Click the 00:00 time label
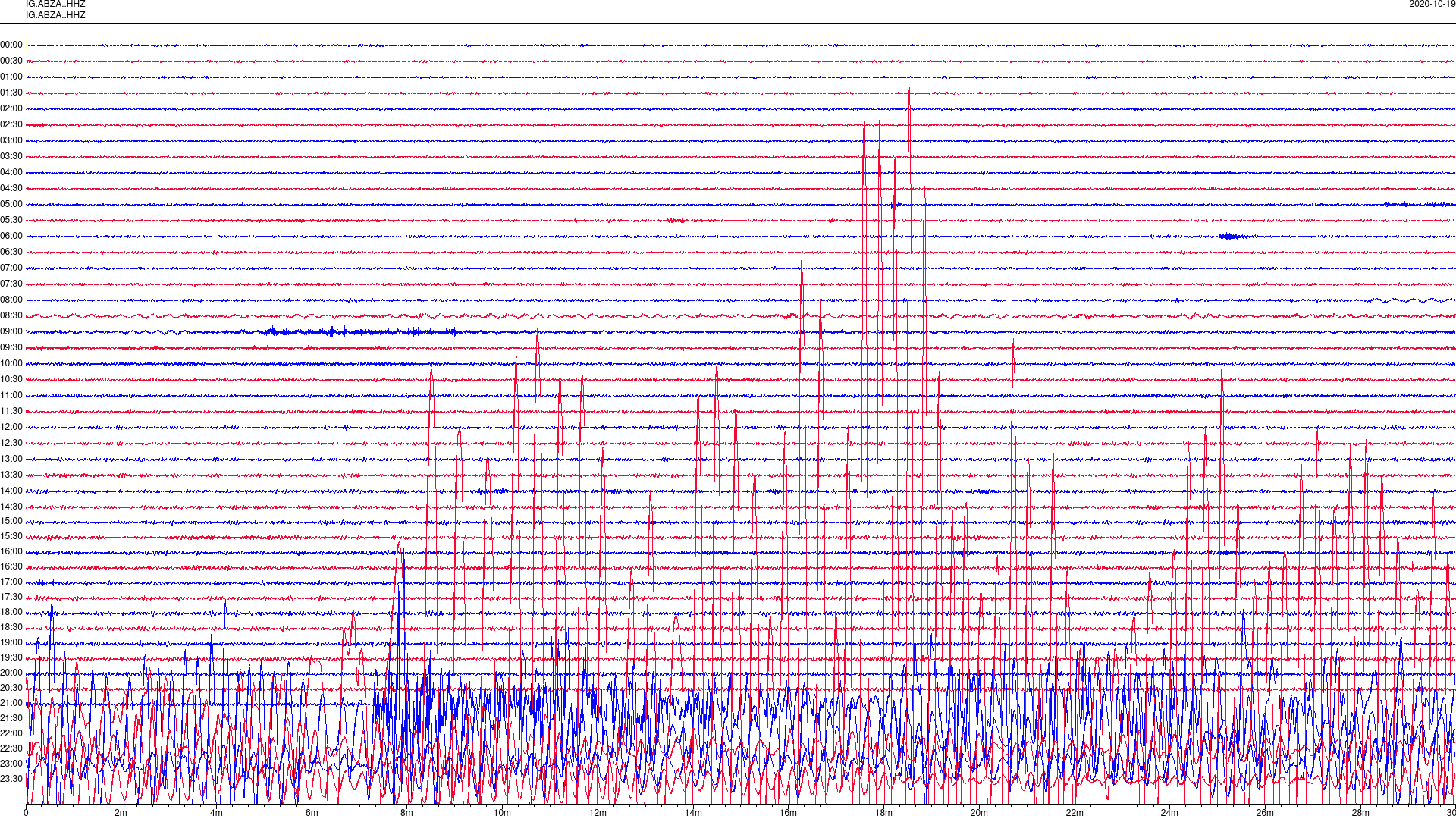This screenshot has width=1456, height=819. [x=11, y=45]
